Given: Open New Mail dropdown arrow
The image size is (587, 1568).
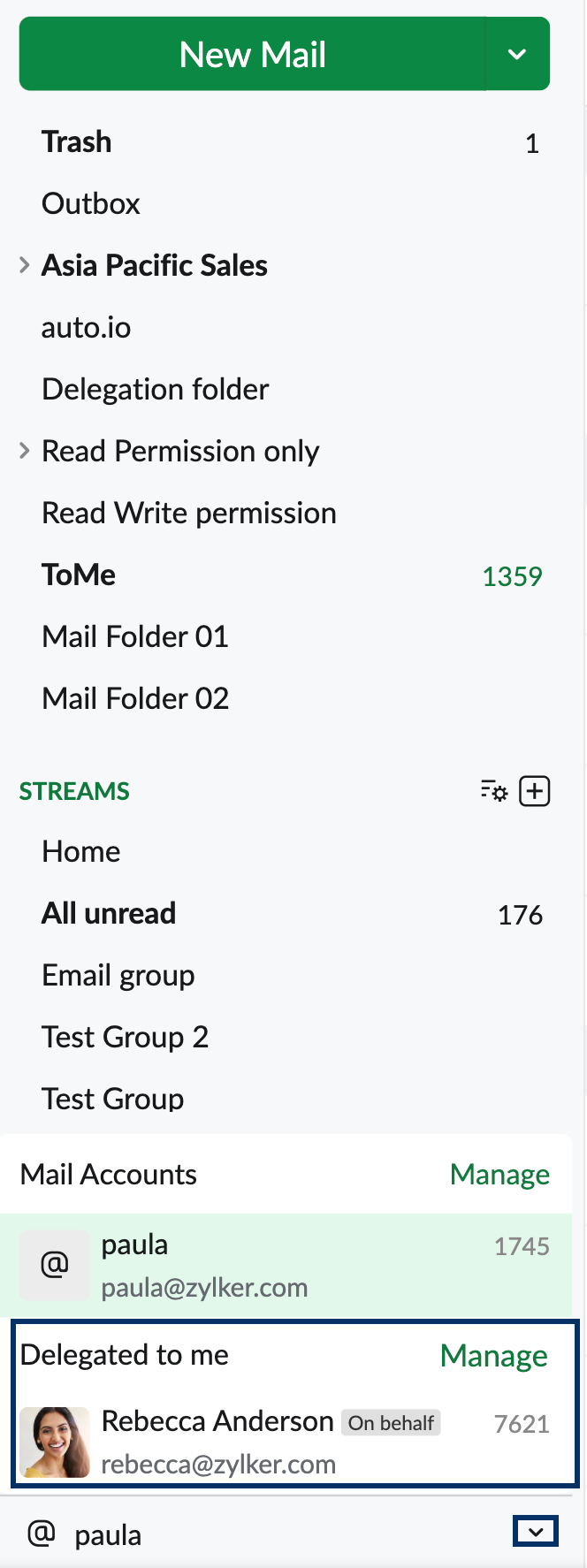Looking at the screenshot, I should 517,55.
